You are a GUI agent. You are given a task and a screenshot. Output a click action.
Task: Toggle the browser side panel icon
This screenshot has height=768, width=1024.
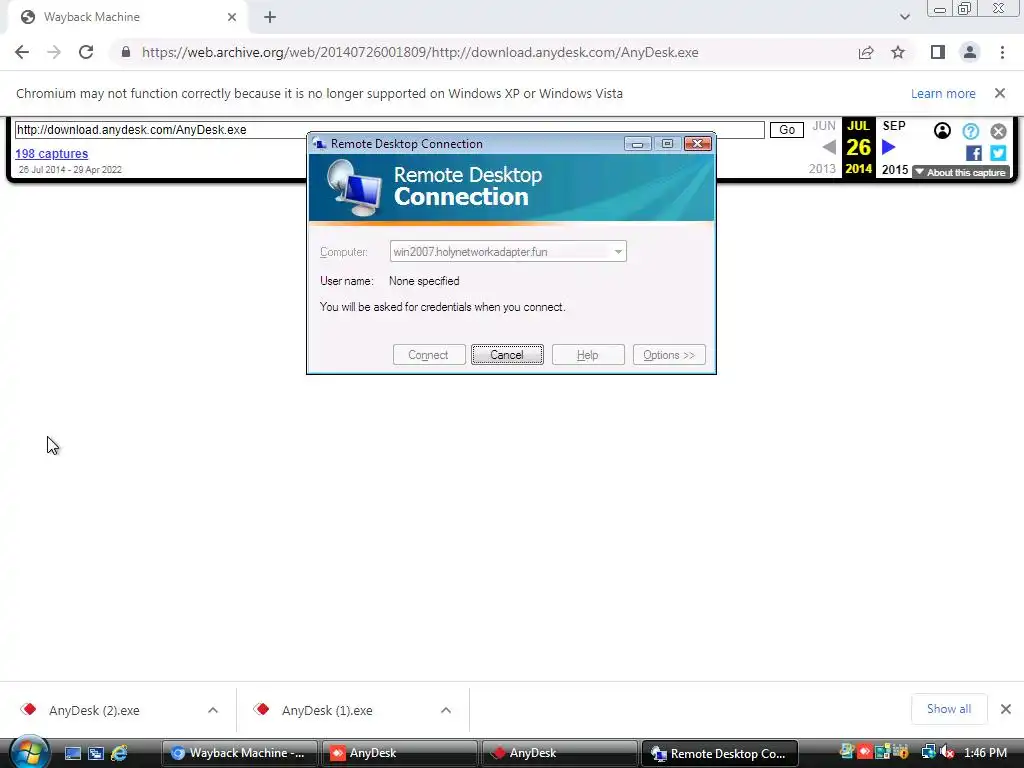point(938,52)
